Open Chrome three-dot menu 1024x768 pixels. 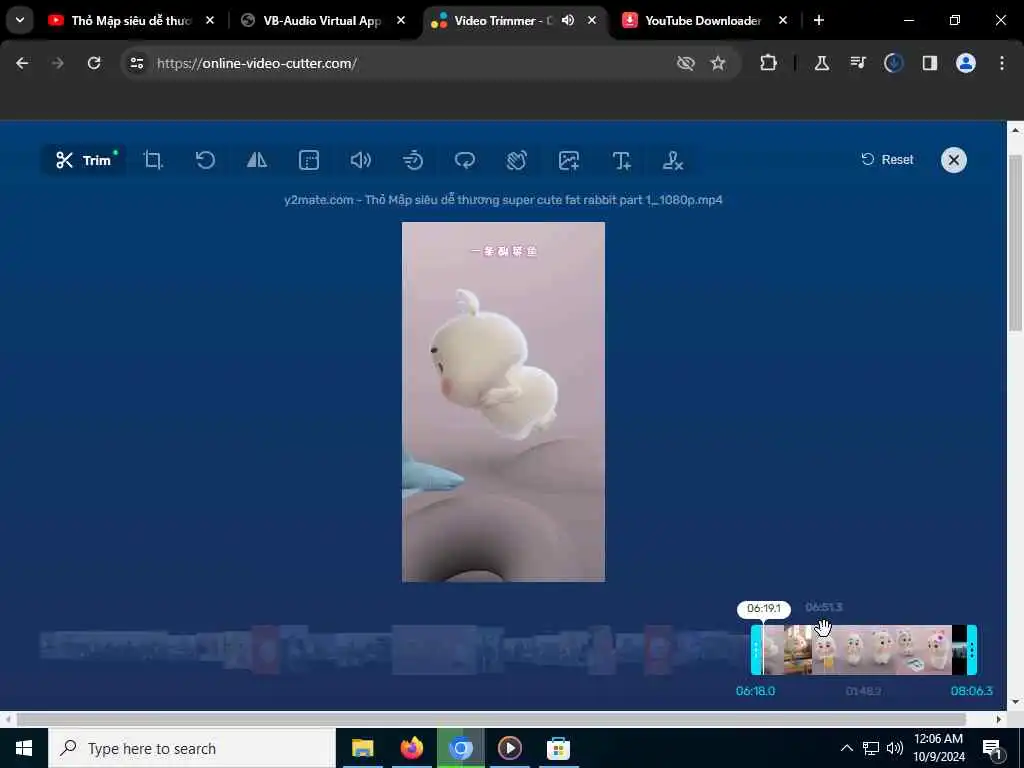click(1002, 63)
